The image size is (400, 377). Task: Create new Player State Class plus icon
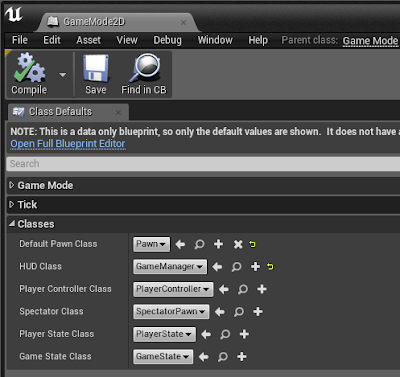click(x=244, y=334)
